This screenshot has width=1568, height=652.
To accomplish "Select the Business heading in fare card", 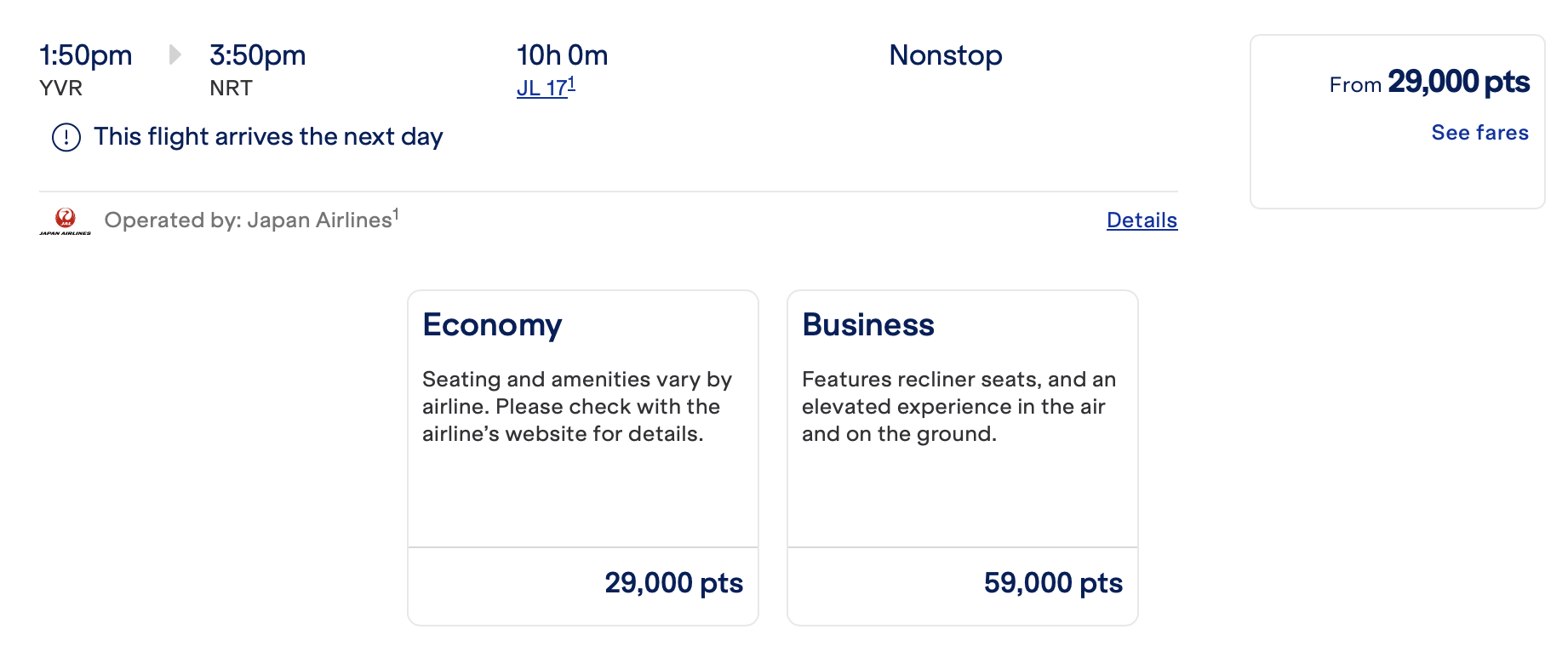I will (x=868, y=325).
